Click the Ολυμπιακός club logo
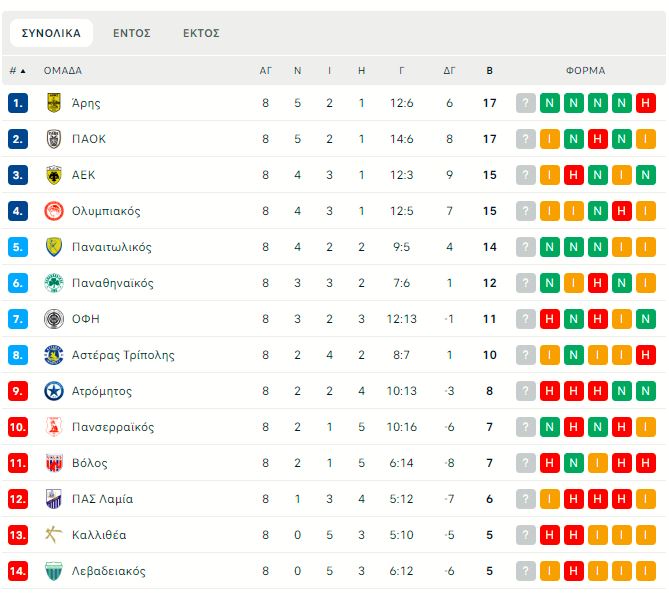Image resolution: width=669 pixels, height=593 pixels. coord(54,211)
